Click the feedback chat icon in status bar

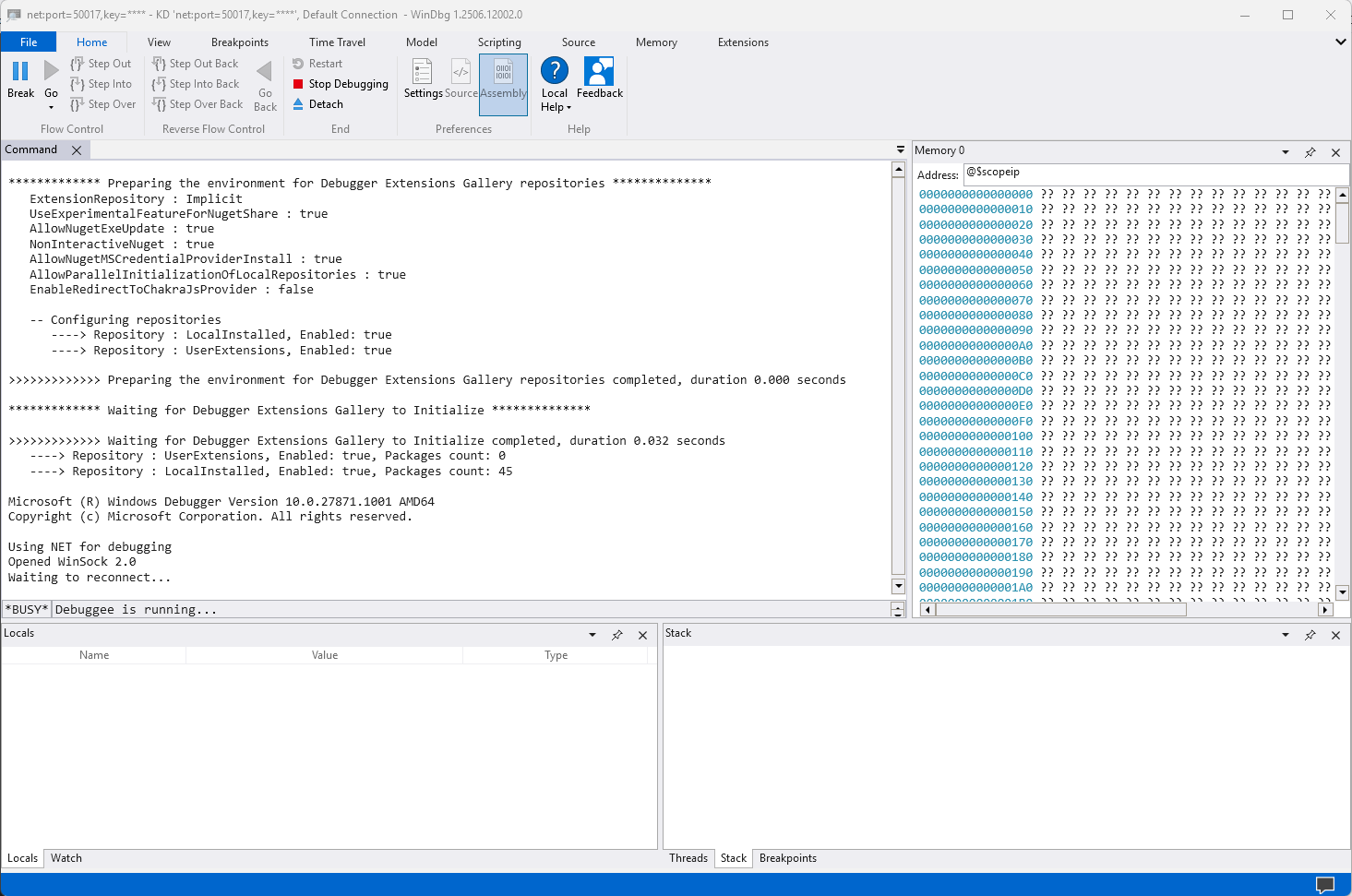point(1325,885)
